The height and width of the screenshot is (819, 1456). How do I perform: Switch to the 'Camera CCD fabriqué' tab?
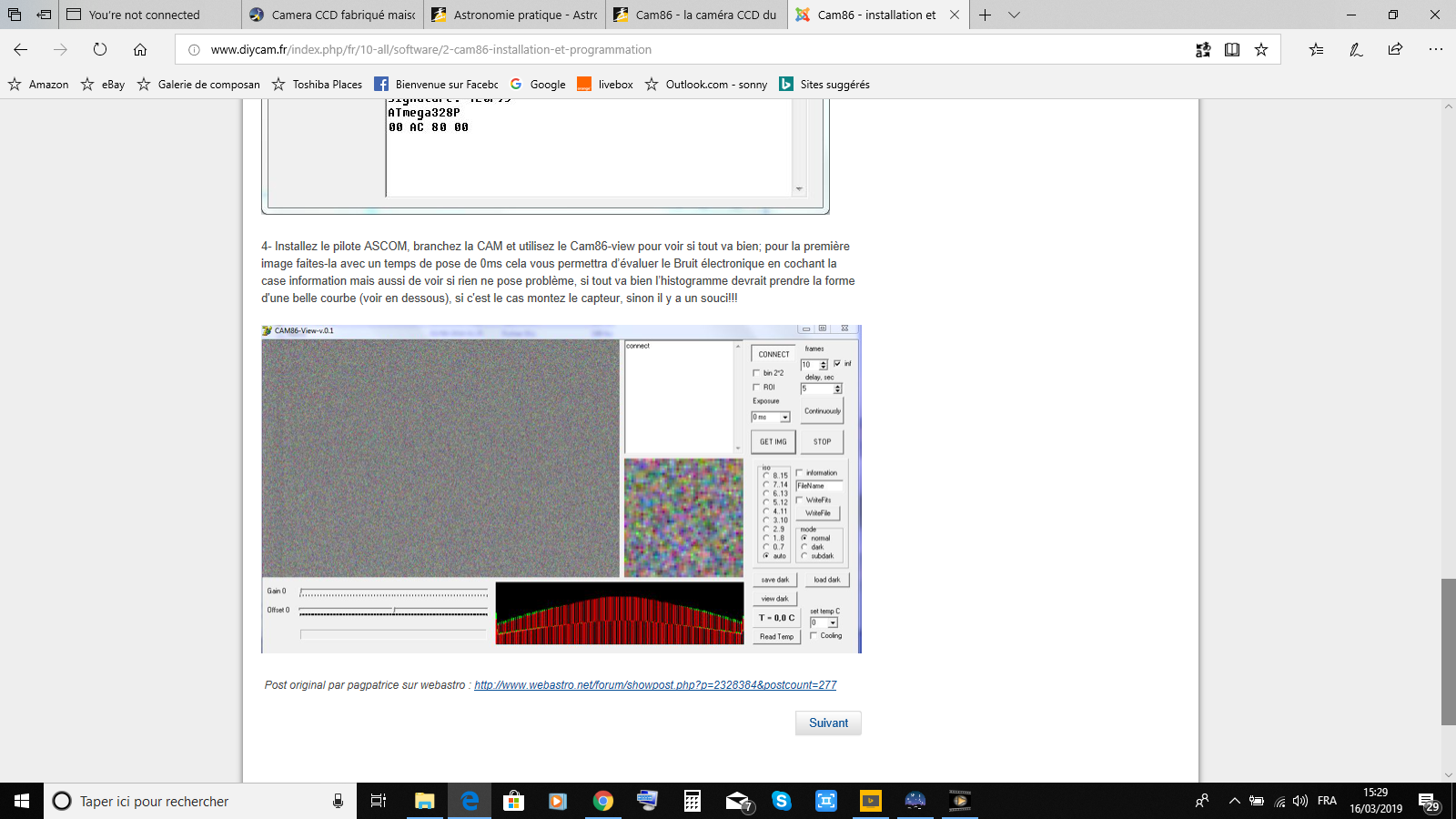[x=333, y=15]
